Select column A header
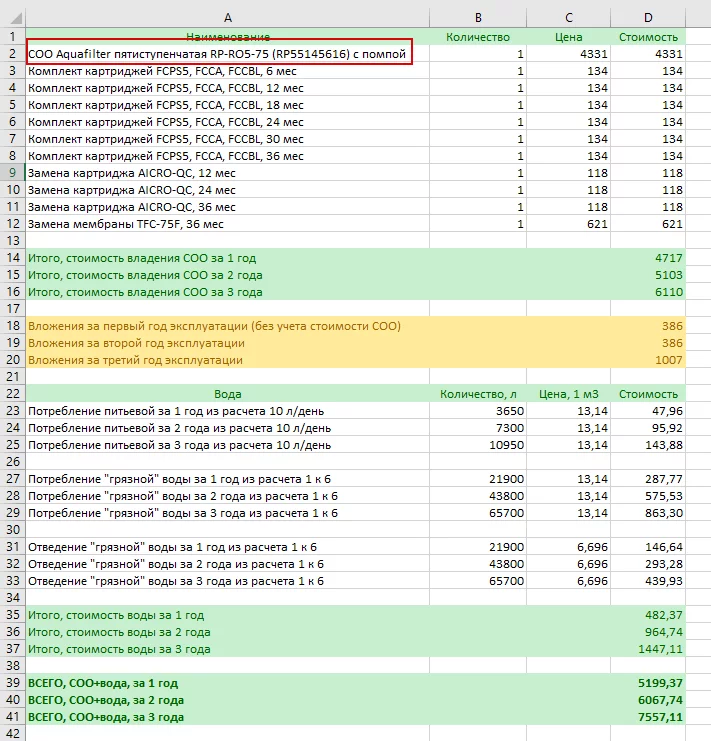 point(227,18)
